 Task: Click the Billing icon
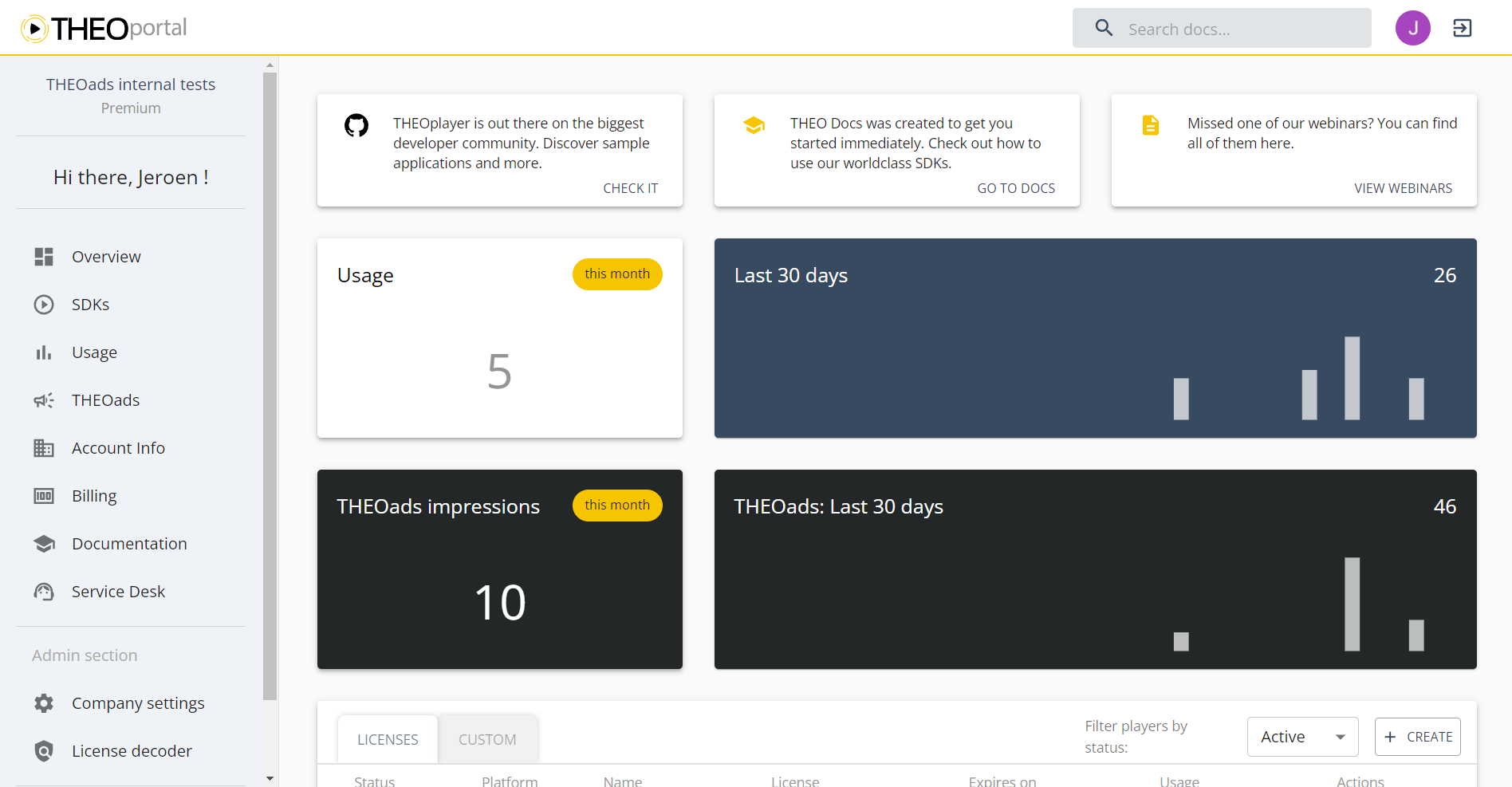coord(44,495)
